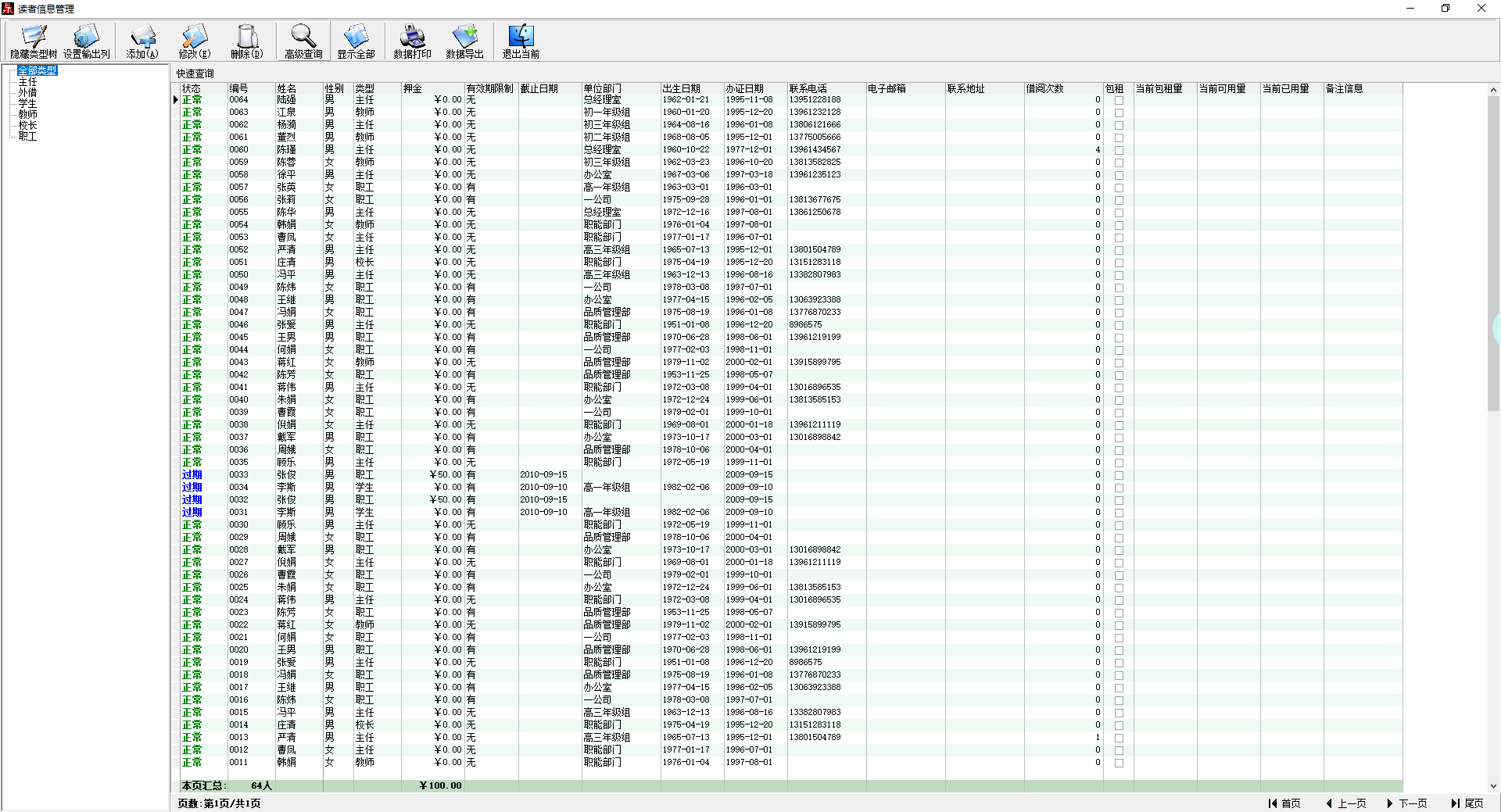Click the 办证日期 column header
Screen dimensions: 1501x812
tap(755, 88)
